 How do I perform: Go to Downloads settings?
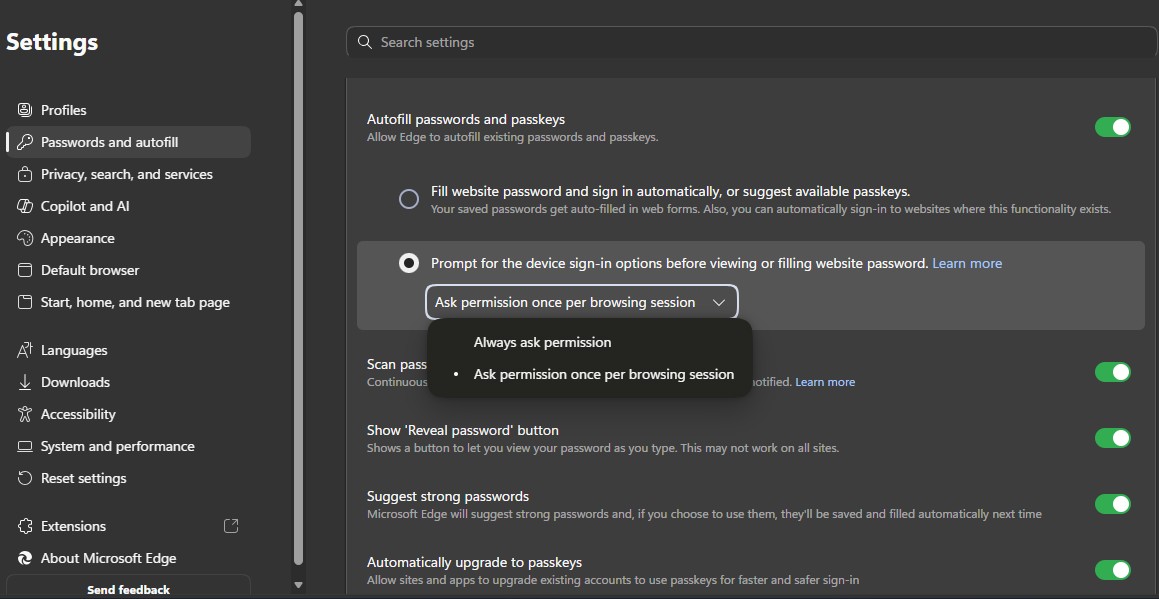pyautogui.click(x=129, y=382)
